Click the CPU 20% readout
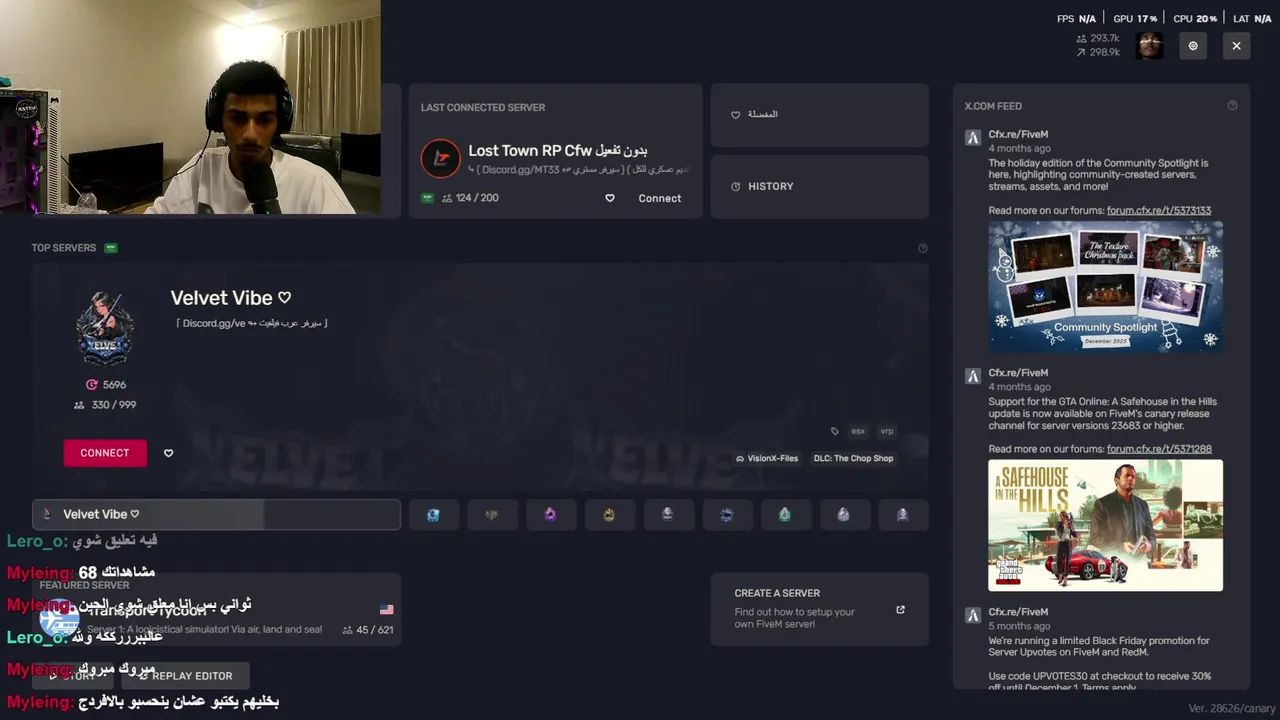This screenshot has height=720, width=1280. coord(1195,19)
